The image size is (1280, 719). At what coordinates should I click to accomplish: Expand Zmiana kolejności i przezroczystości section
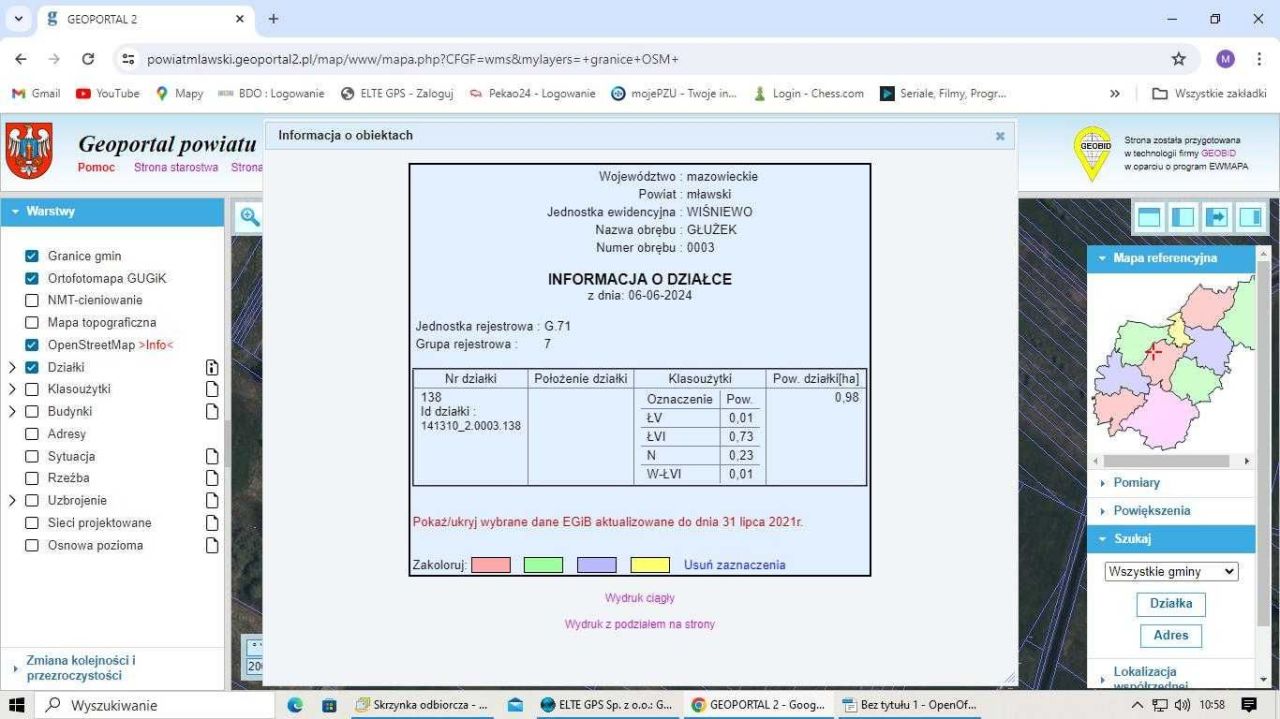(81, 668)
